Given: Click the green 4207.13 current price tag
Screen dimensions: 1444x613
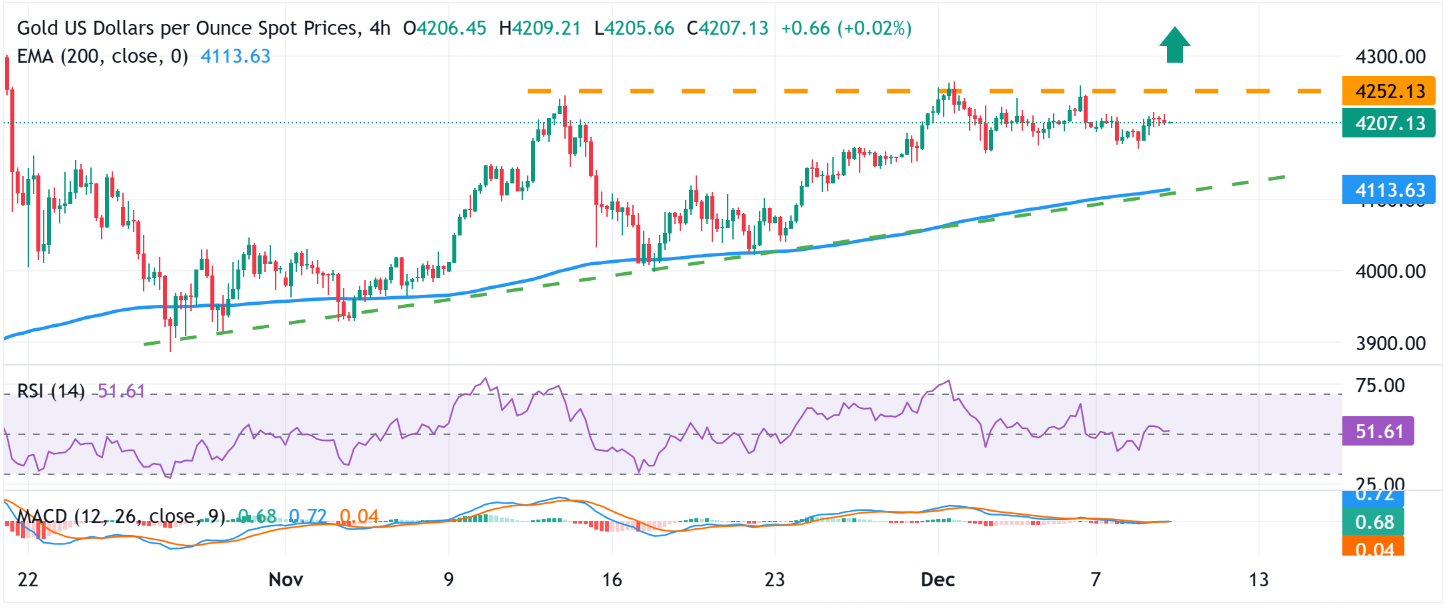Looking at the screenshot, I should tap(1390, 124).
